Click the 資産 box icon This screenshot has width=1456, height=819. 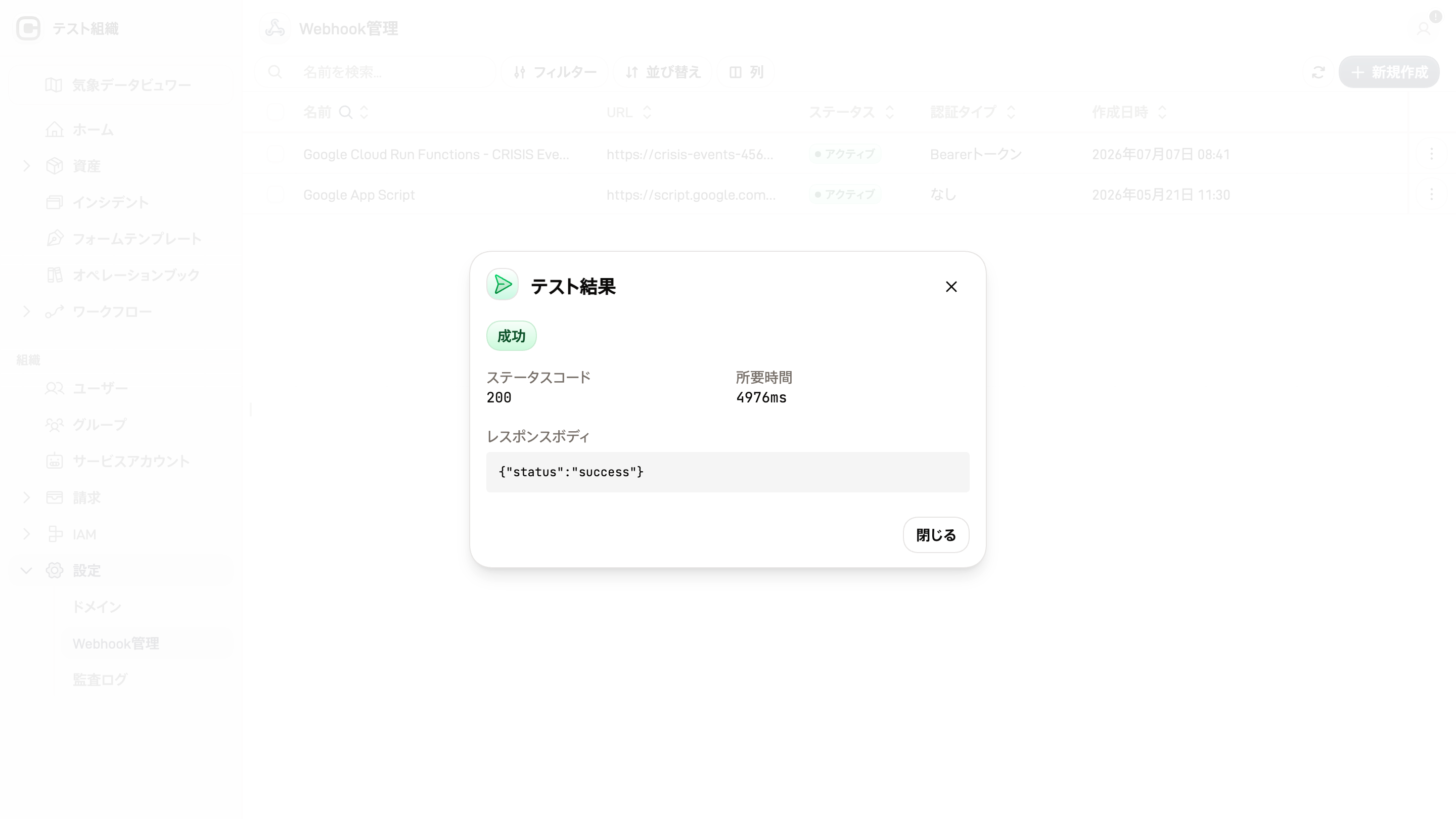tap(54, 166)
